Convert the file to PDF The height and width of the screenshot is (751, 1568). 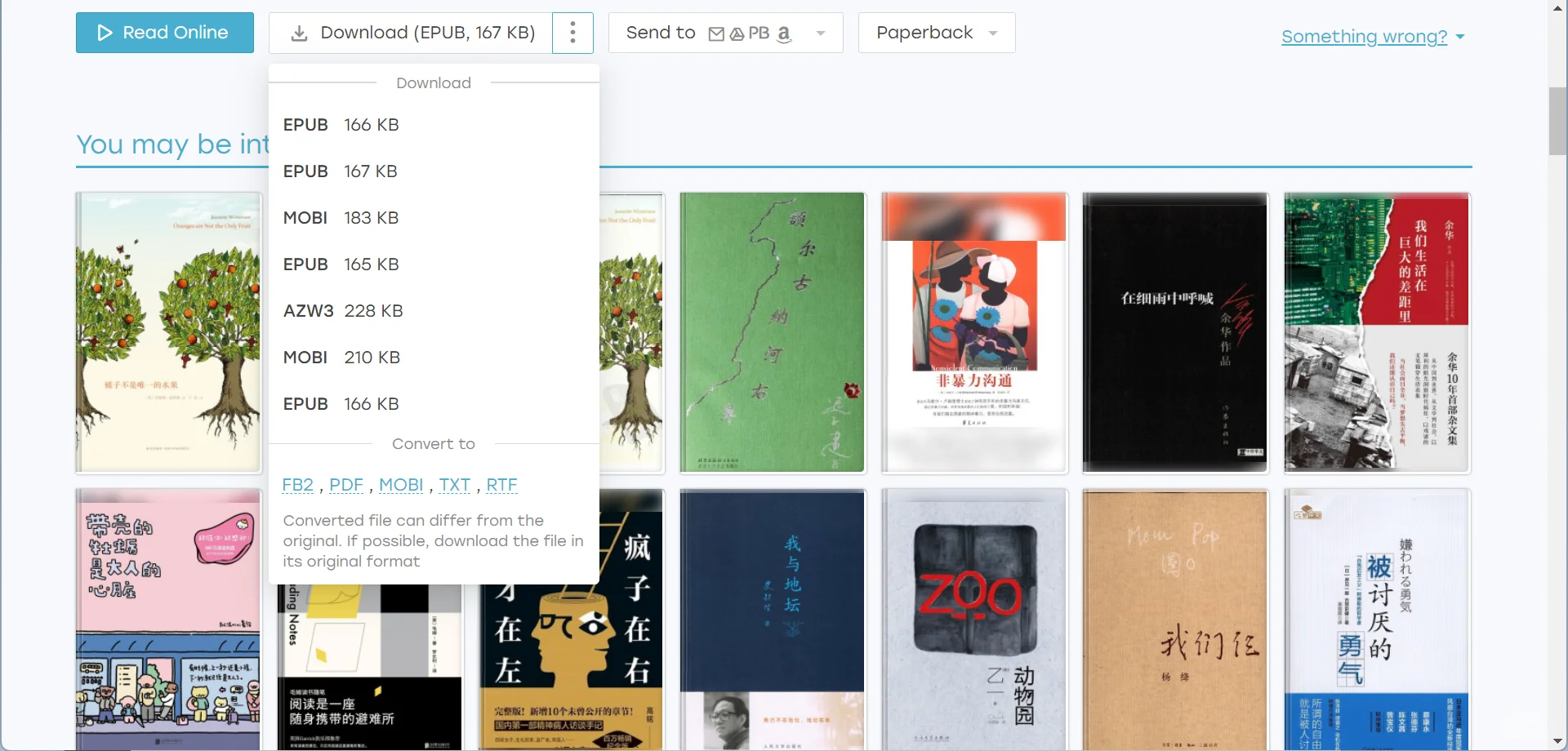(346, 485)
